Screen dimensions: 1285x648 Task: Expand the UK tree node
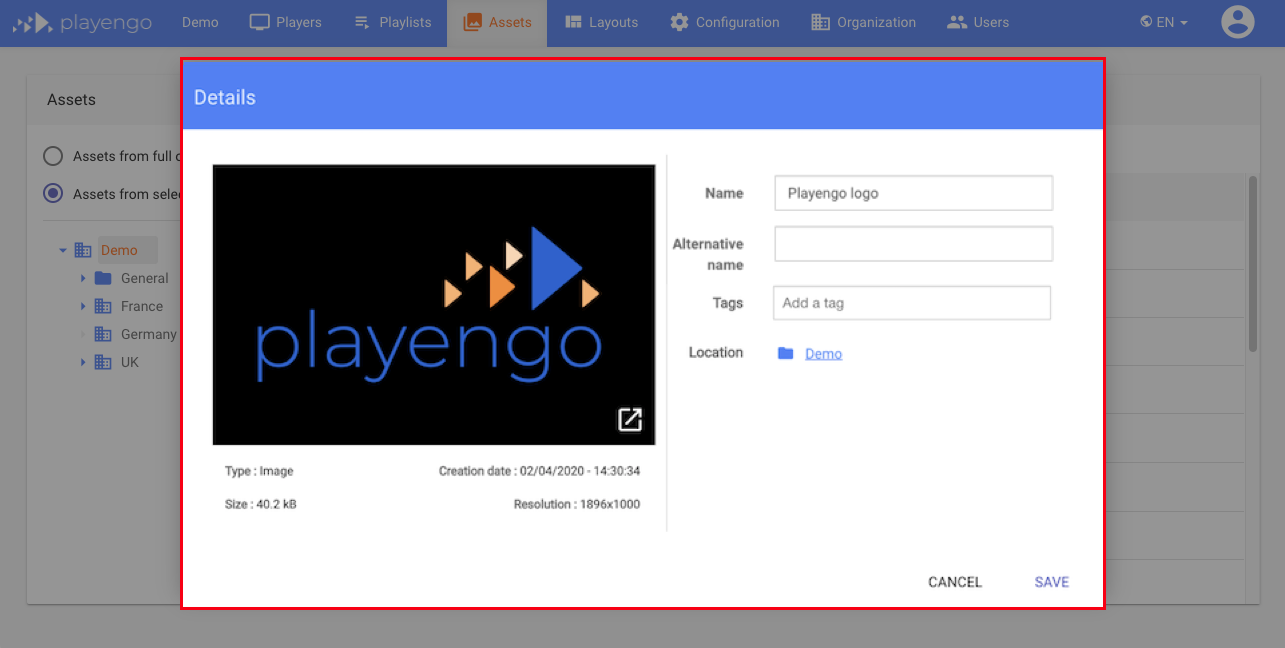pyautogui.click(x=83, y=362)
